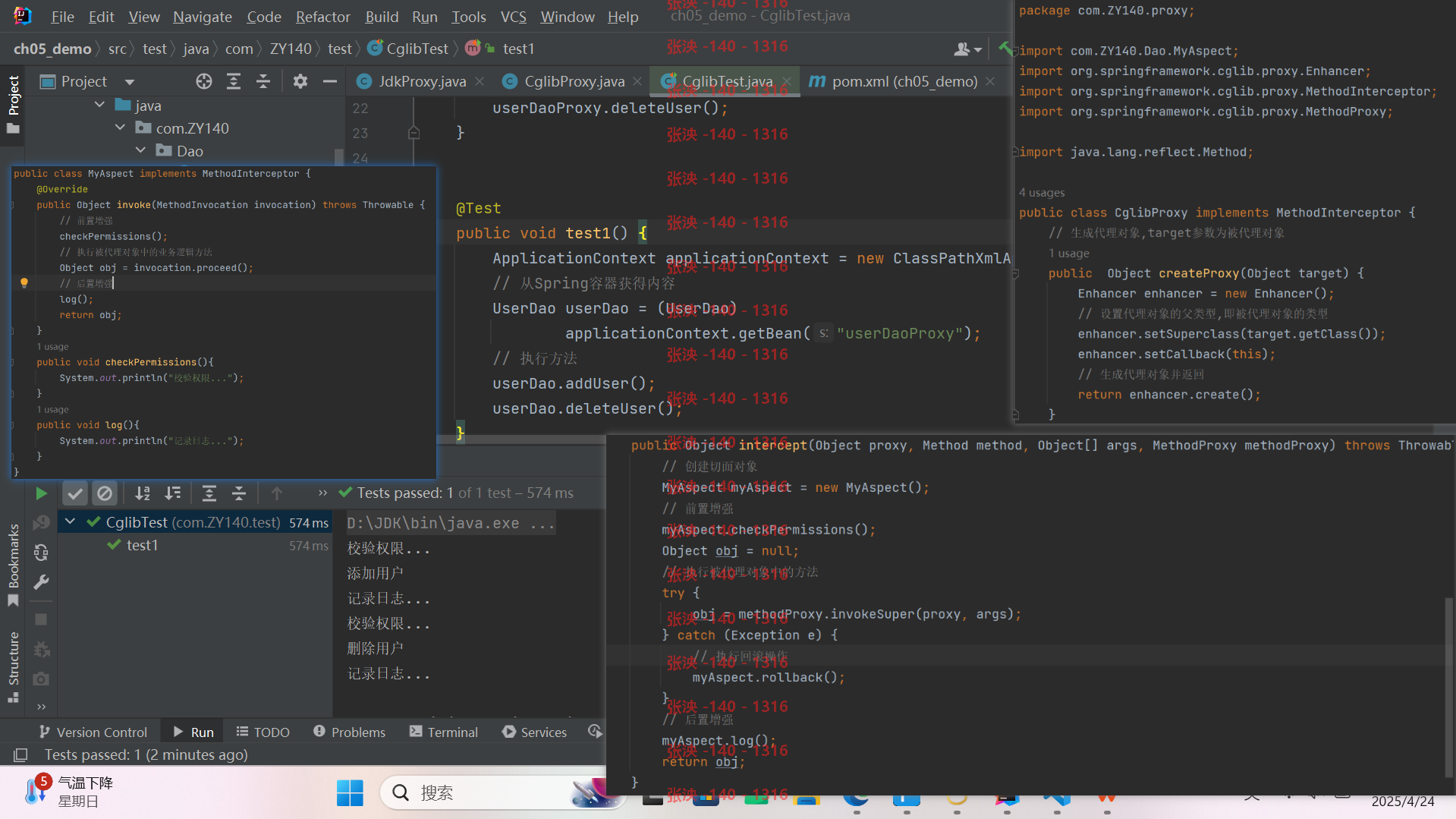Rerun tests with the green play icon
Viewport: 1456px width, 819px height.
41,493
